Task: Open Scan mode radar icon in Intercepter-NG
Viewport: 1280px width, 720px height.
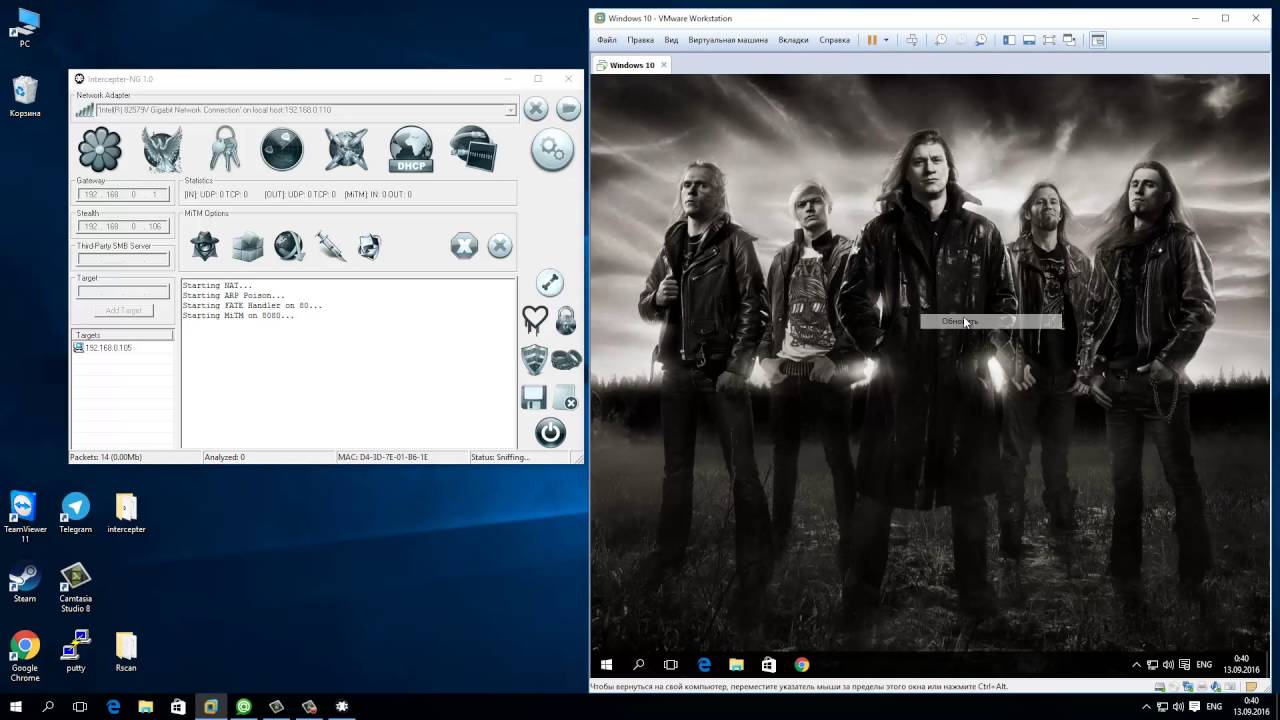Action: click(x=282, y=150)
